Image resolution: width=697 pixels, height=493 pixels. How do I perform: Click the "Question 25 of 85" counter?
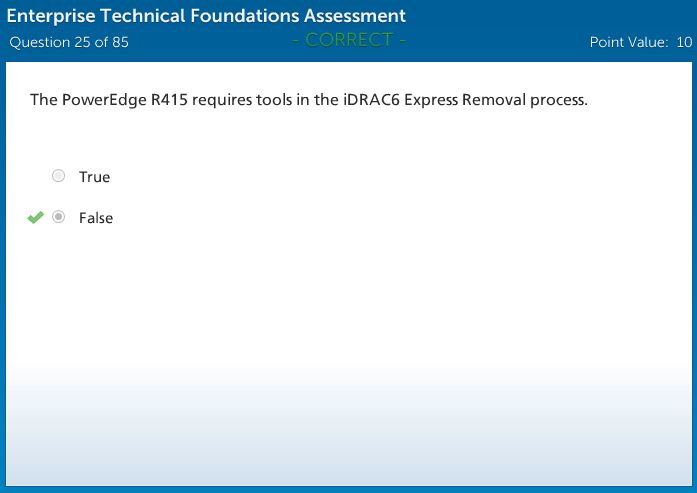pos(69,42)
